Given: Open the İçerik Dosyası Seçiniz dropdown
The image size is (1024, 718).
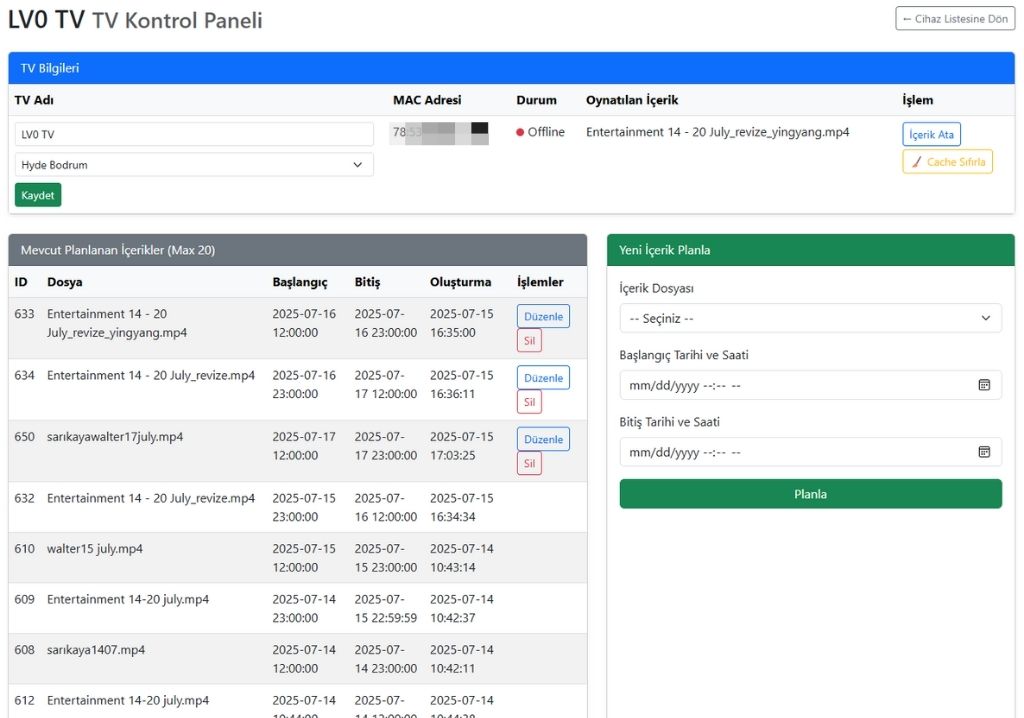Looking at the screenshot, I should (810, 318).
